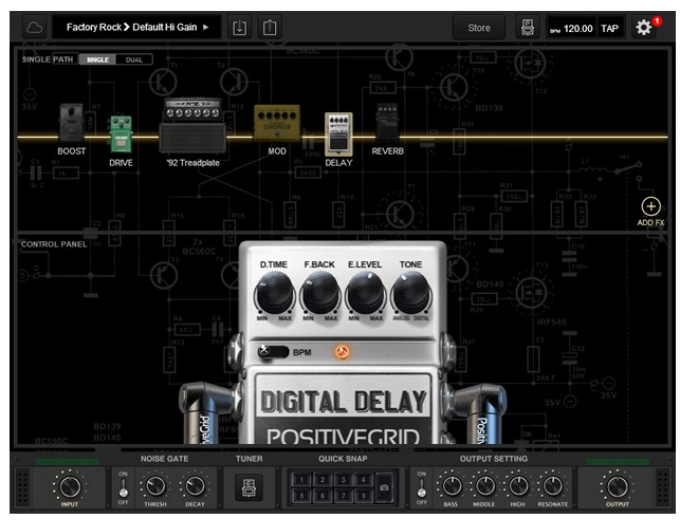The height and width of the screenshot is (528, 682).
Task: Select Quick Snap slot 2
Action: [322, 480]
